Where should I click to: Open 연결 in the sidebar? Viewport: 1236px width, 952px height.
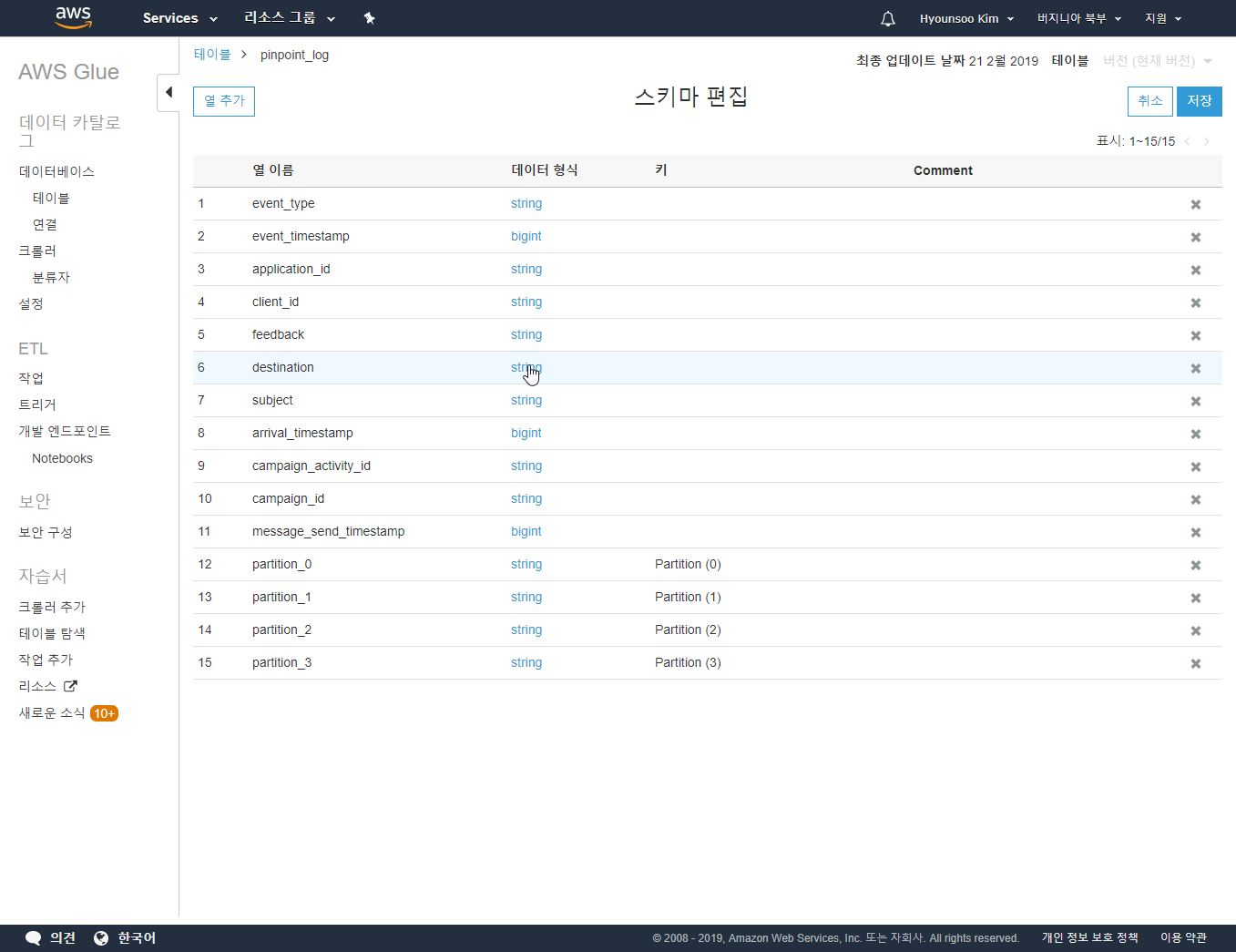click(45, 224)
